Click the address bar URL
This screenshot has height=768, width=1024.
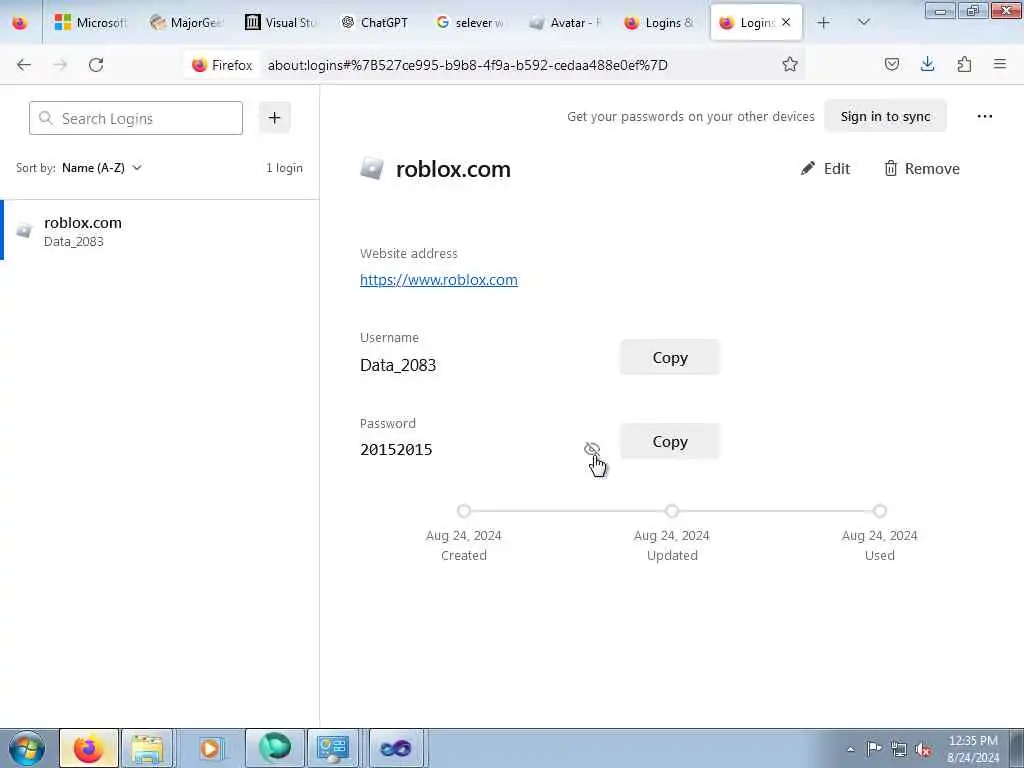click(468, 65)
